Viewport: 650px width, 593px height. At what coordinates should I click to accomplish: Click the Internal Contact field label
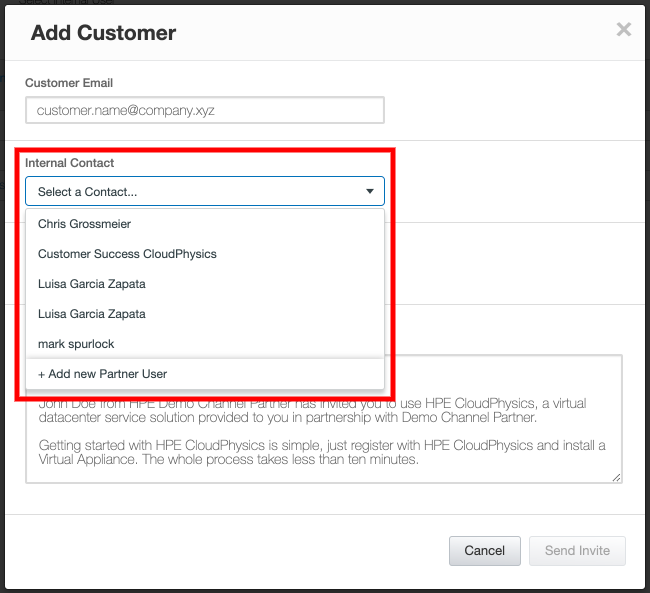pos(70,163)
